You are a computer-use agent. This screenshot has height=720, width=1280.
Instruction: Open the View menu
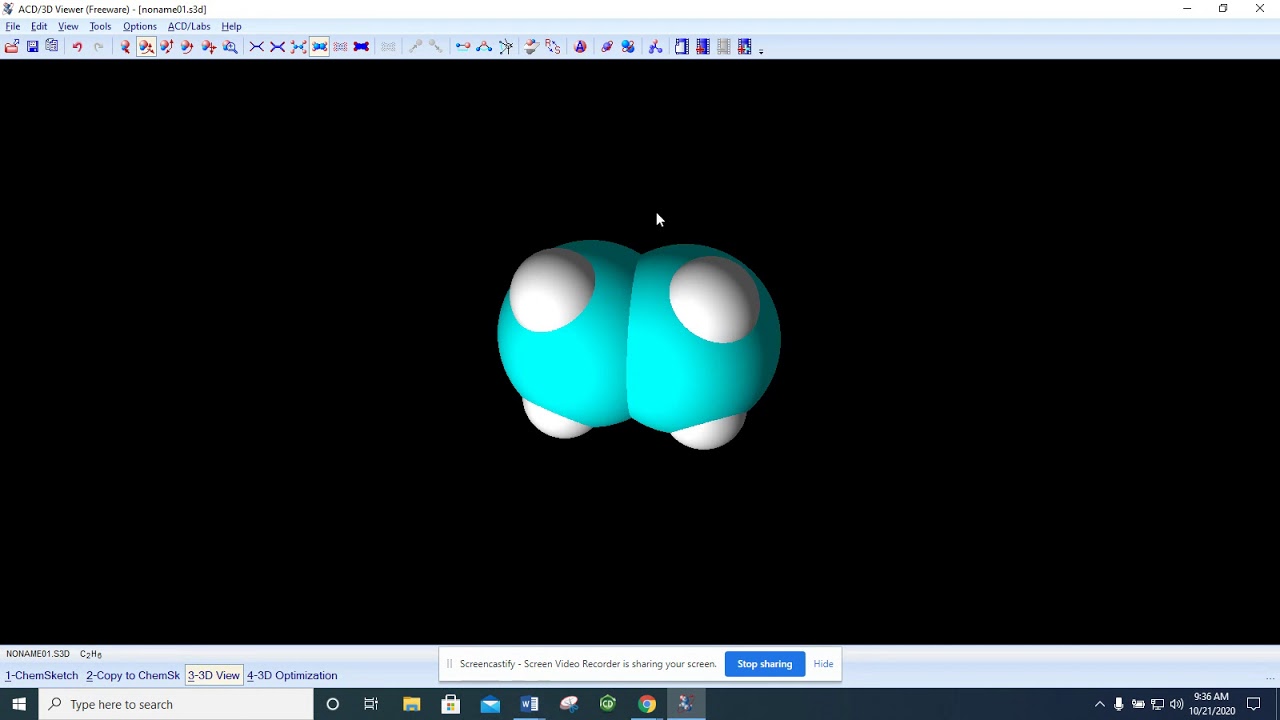click(68, 27)
